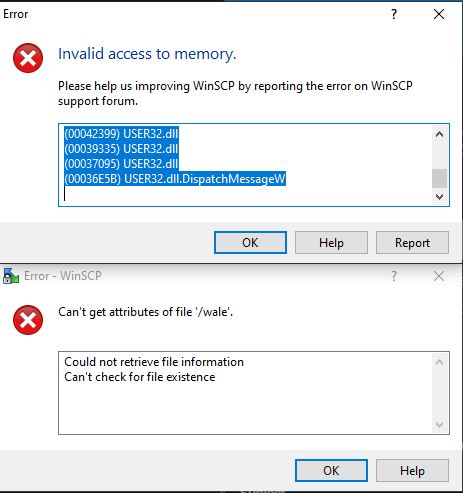Open Help in the Error - WinSCP dialog
The image size is (463, 493).
[x=412, y=471]
